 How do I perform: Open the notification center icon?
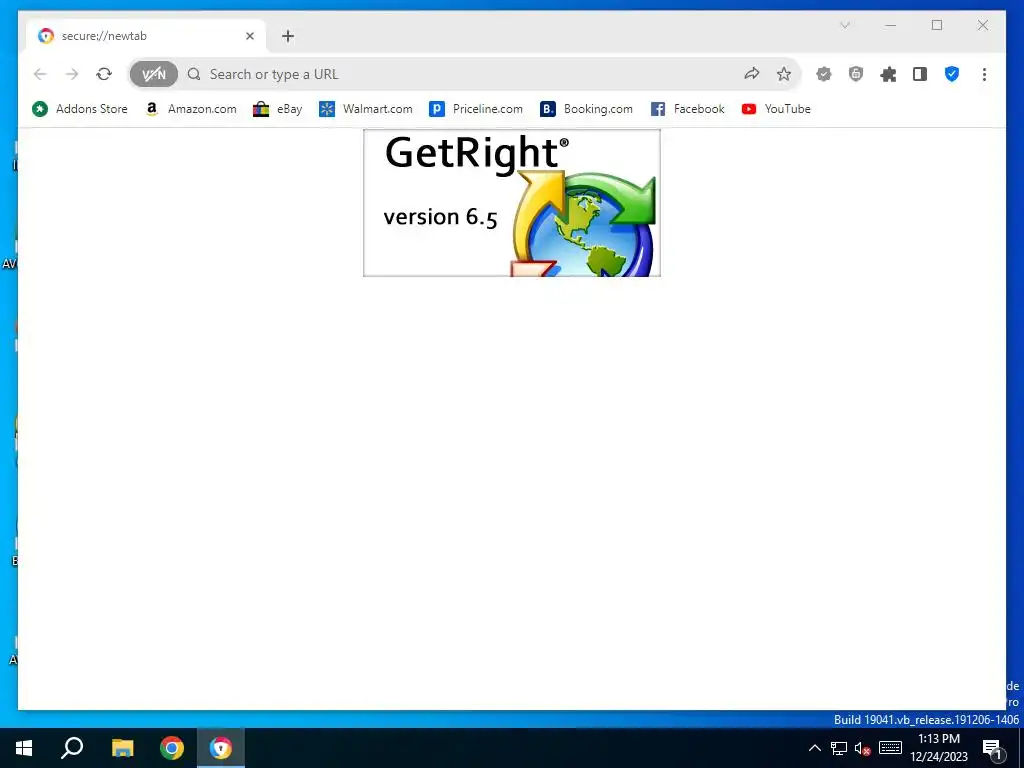pyautogui.click(x=992, y=748)
